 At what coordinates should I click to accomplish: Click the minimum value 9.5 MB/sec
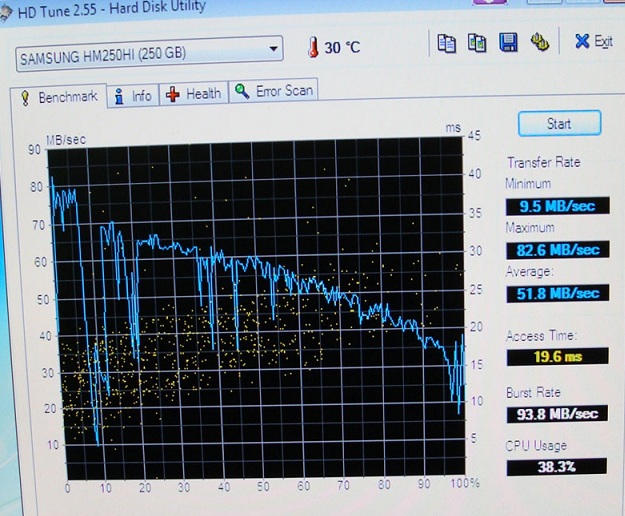[x=557, y=206]
